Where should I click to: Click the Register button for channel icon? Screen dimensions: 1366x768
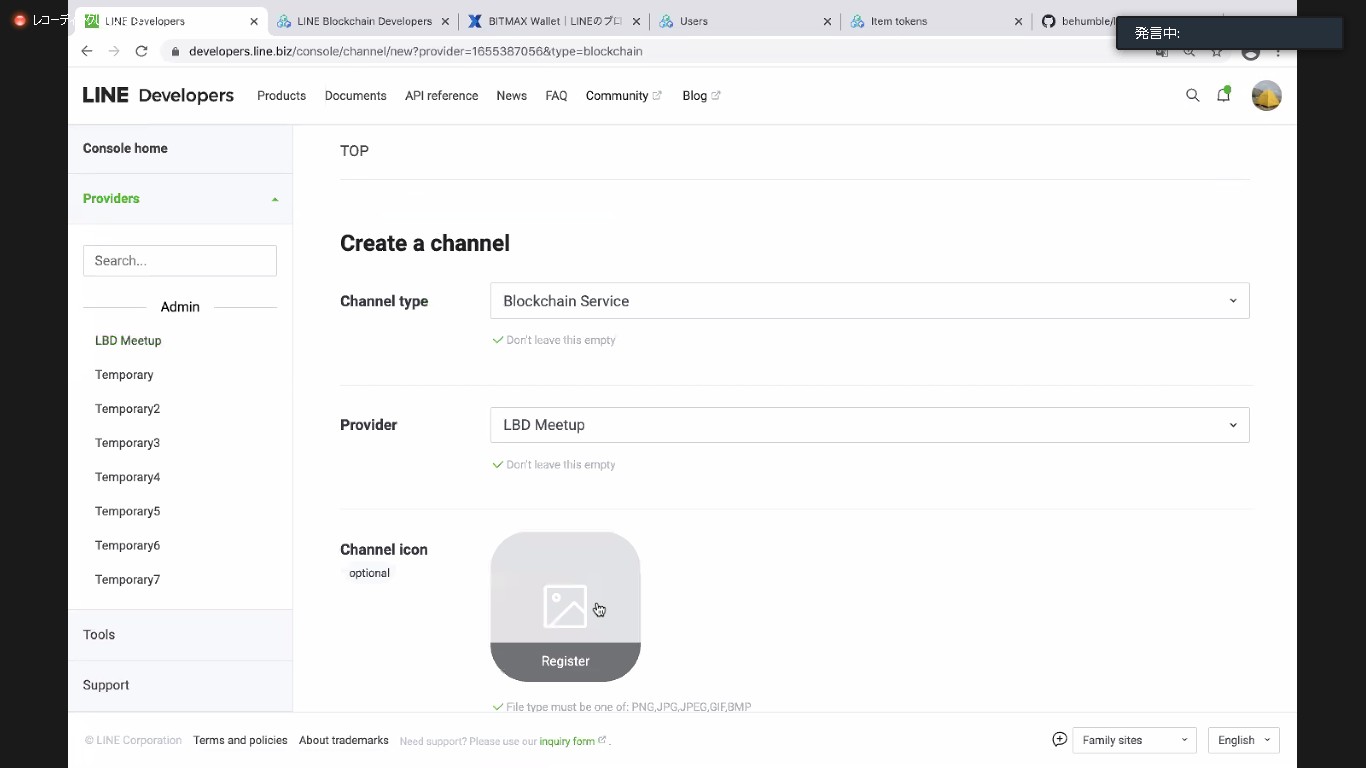coord(565,661)
